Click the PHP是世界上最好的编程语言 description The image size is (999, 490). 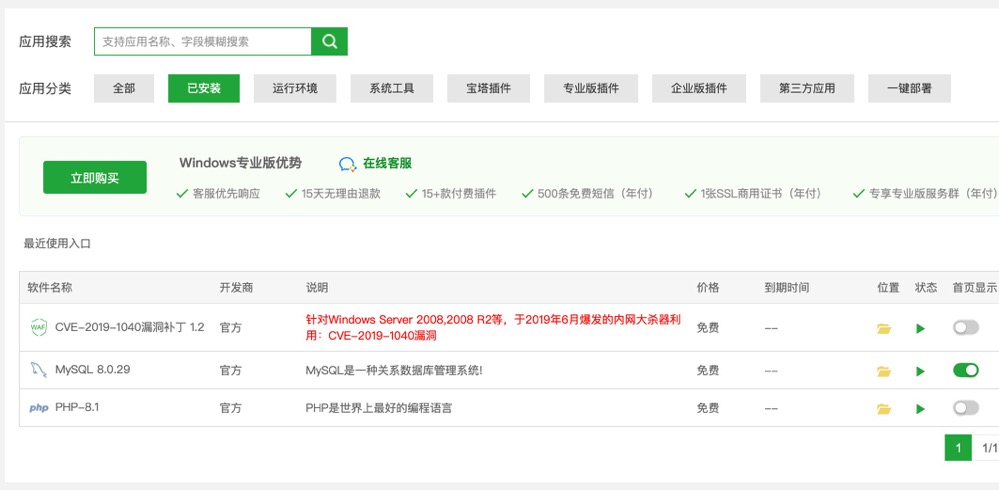378,408
